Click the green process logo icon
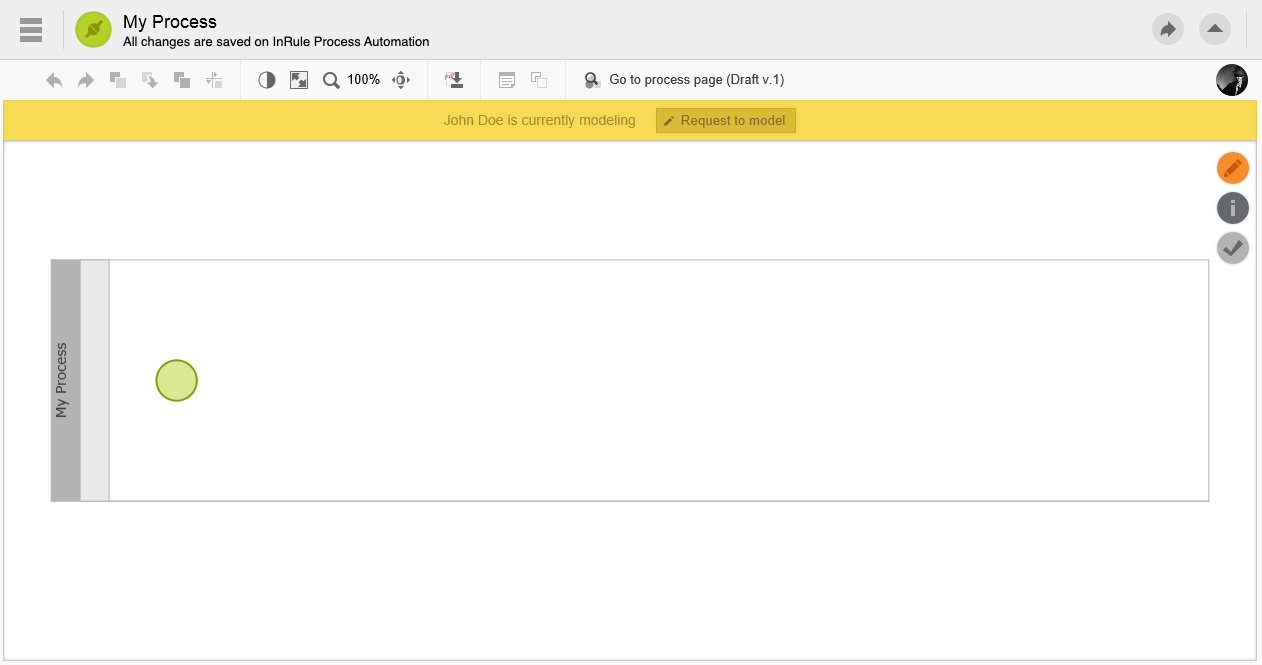This screenshot has width=1262, height=665. click(x=93, y=30)
